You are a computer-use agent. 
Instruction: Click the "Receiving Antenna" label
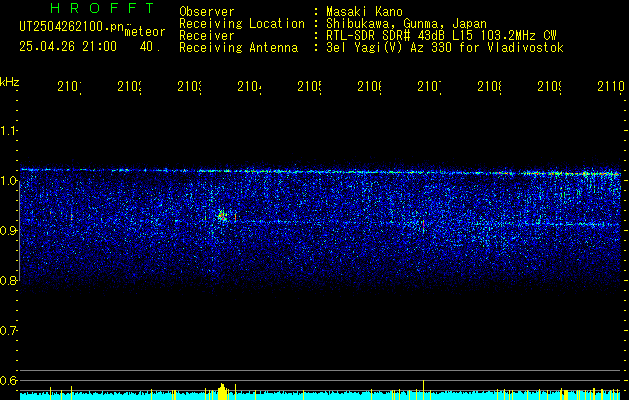point(238,48)
